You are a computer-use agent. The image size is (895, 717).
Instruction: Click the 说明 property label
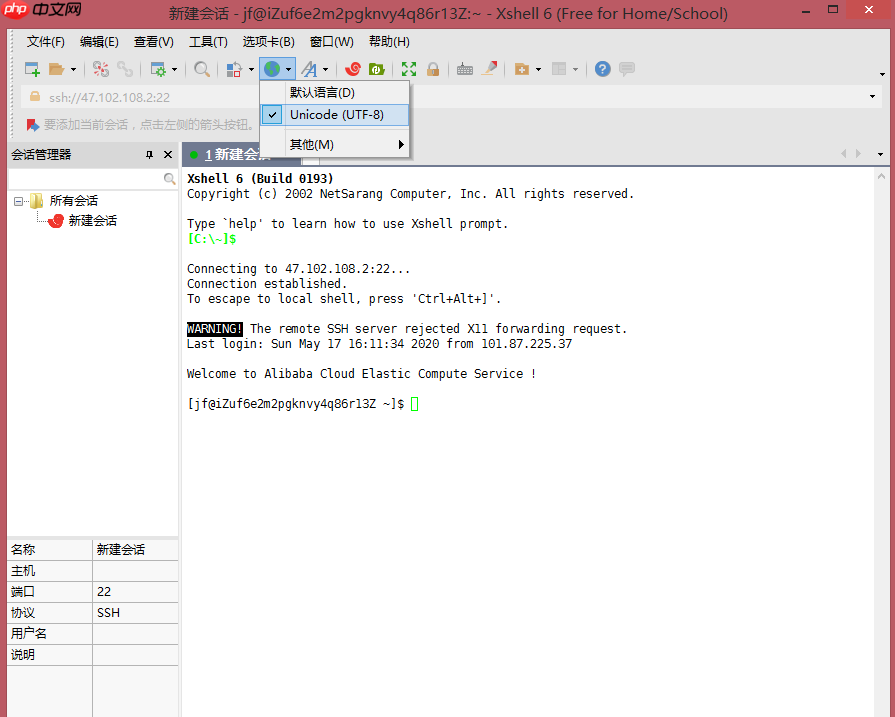tap(23, 655)
